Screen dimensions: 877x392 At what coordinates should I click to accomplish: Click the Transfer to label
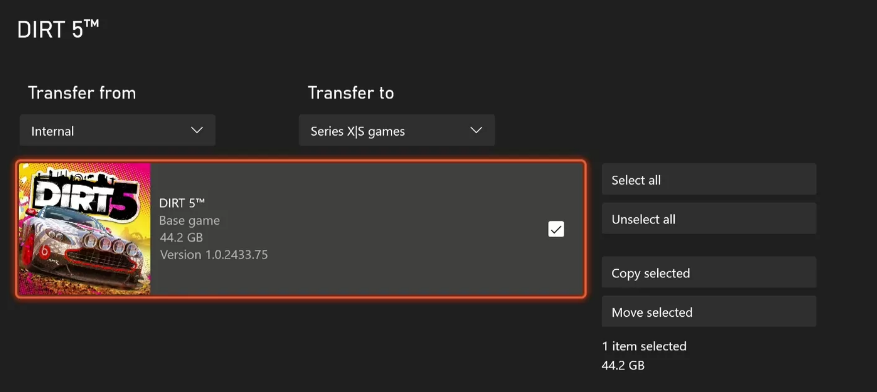[351, 93]
